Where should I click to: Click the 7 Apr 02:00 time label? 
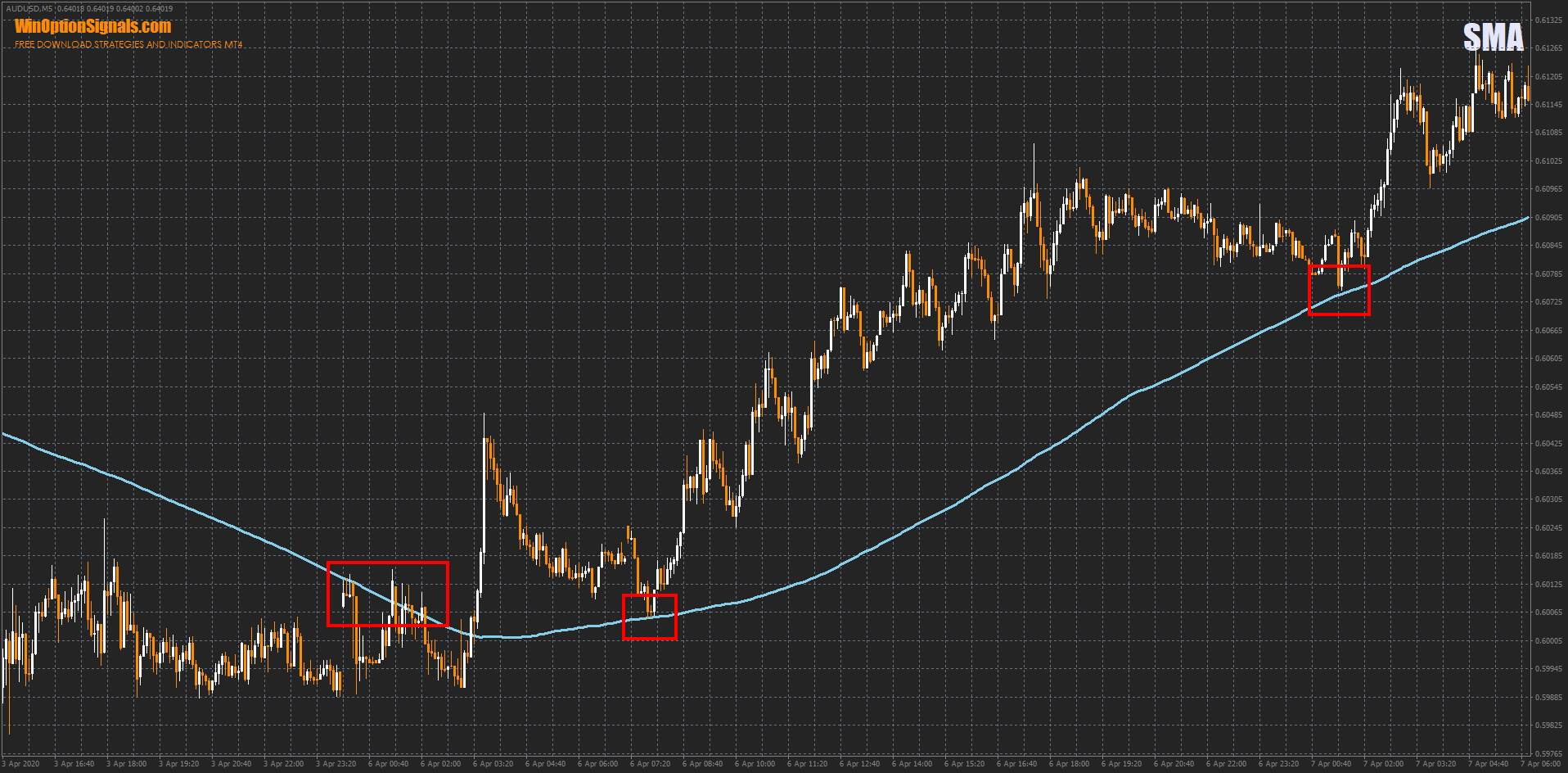coord(1383,765)
